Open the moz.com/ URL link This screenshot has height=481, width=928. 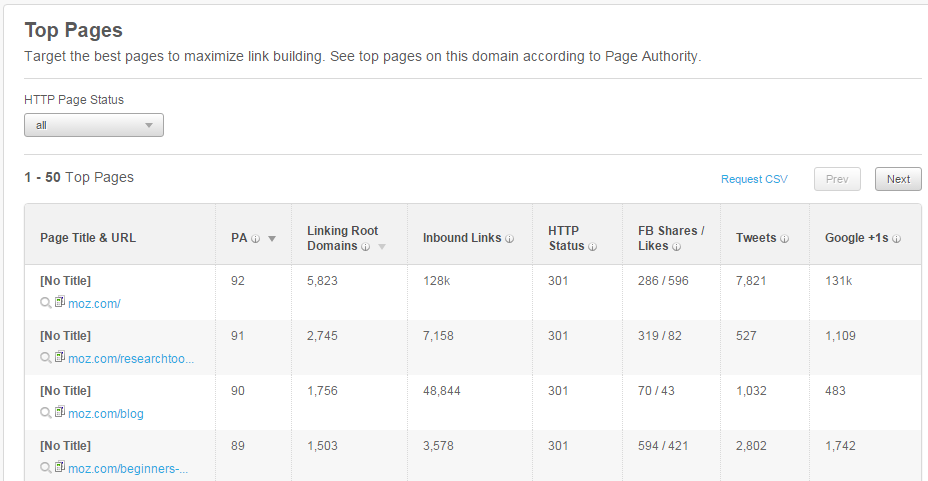[x=94, y=304]
